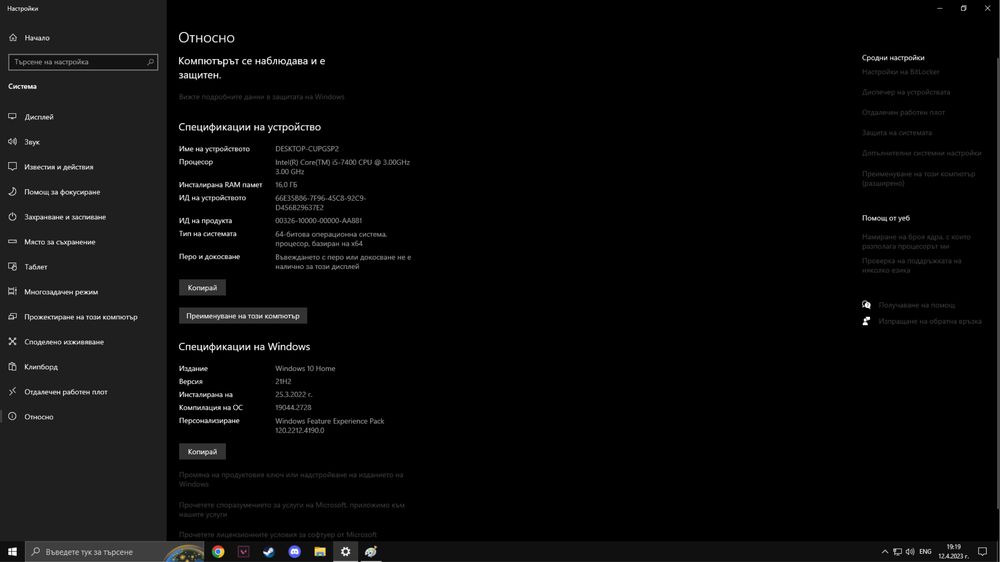Open Защита на системата link
Image resolution: width=1000 pixels, height=562 pixels.
click(897, 133)
